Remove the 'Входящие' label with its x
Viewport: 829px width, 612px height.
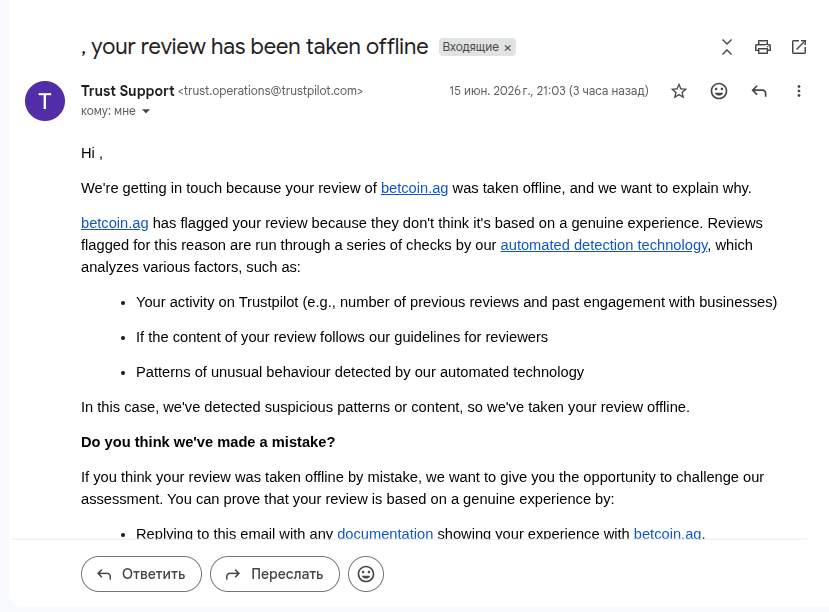tap(508, 48)
